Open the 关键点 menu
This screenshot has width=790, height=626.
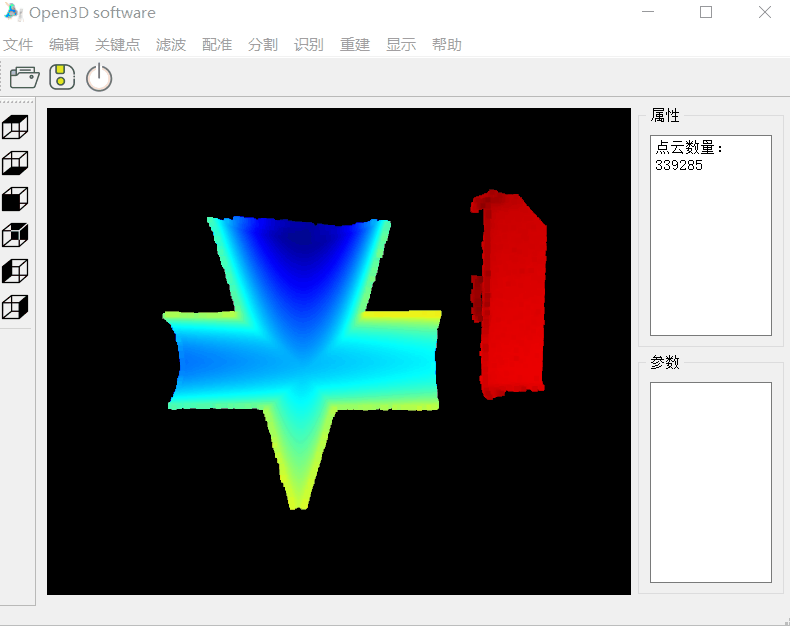click(117, 44)
